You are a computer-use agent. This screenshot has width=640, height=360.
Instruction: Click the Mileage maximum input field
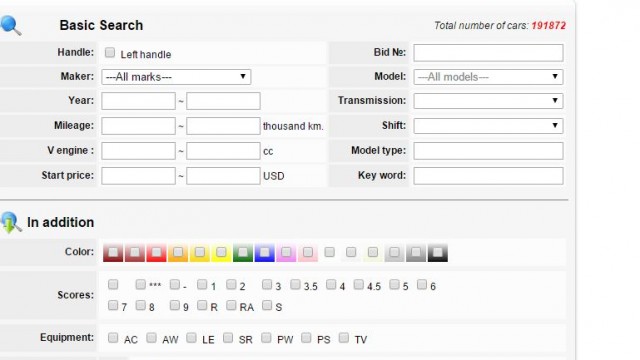(223, 126)
